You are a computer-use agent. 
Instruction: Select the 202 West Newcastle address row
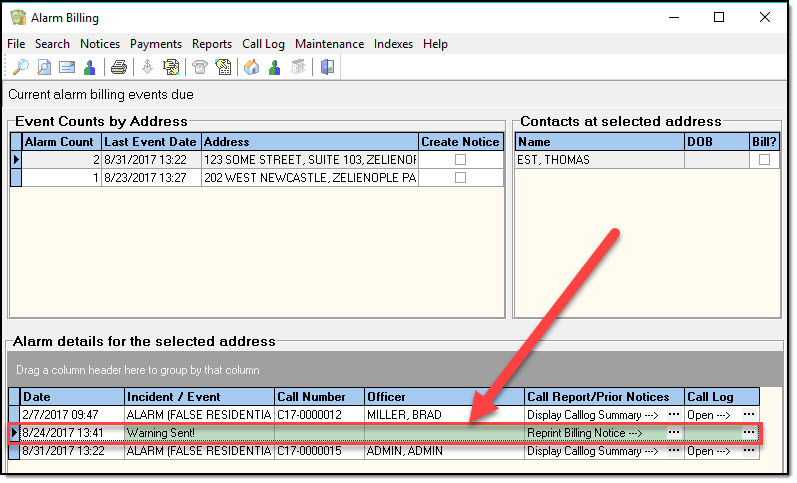[x=310, y=178]
